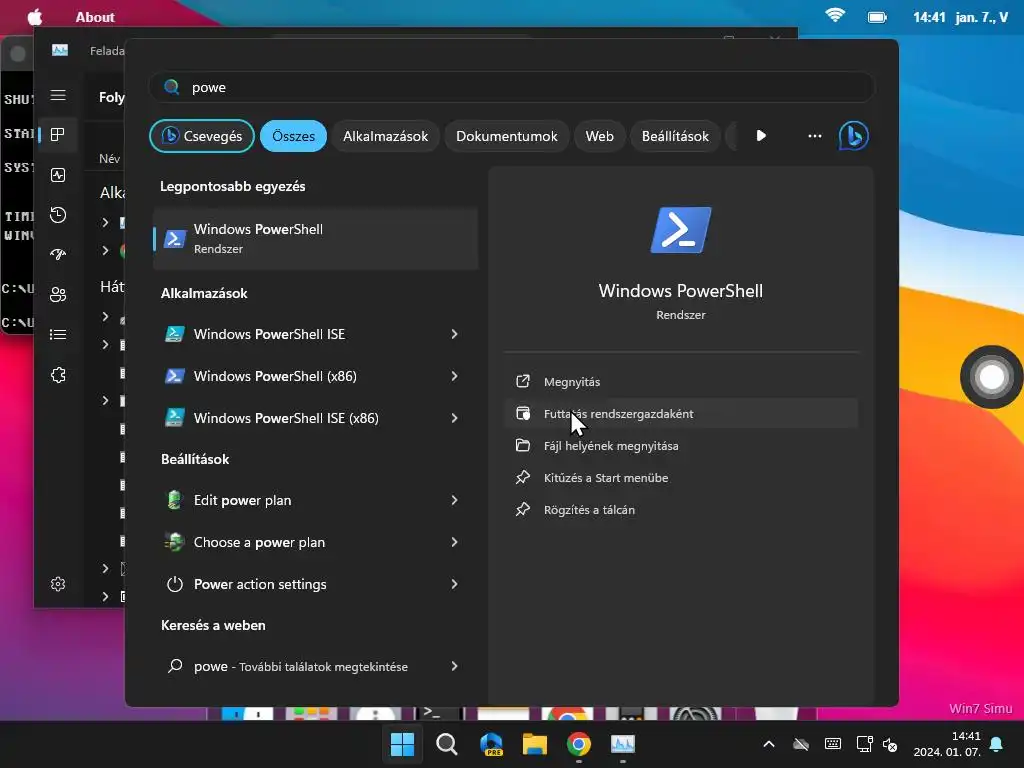
Task: Switch to Task Manager on the taskbar
Action: pyautogui.click(x=622, y=744)
